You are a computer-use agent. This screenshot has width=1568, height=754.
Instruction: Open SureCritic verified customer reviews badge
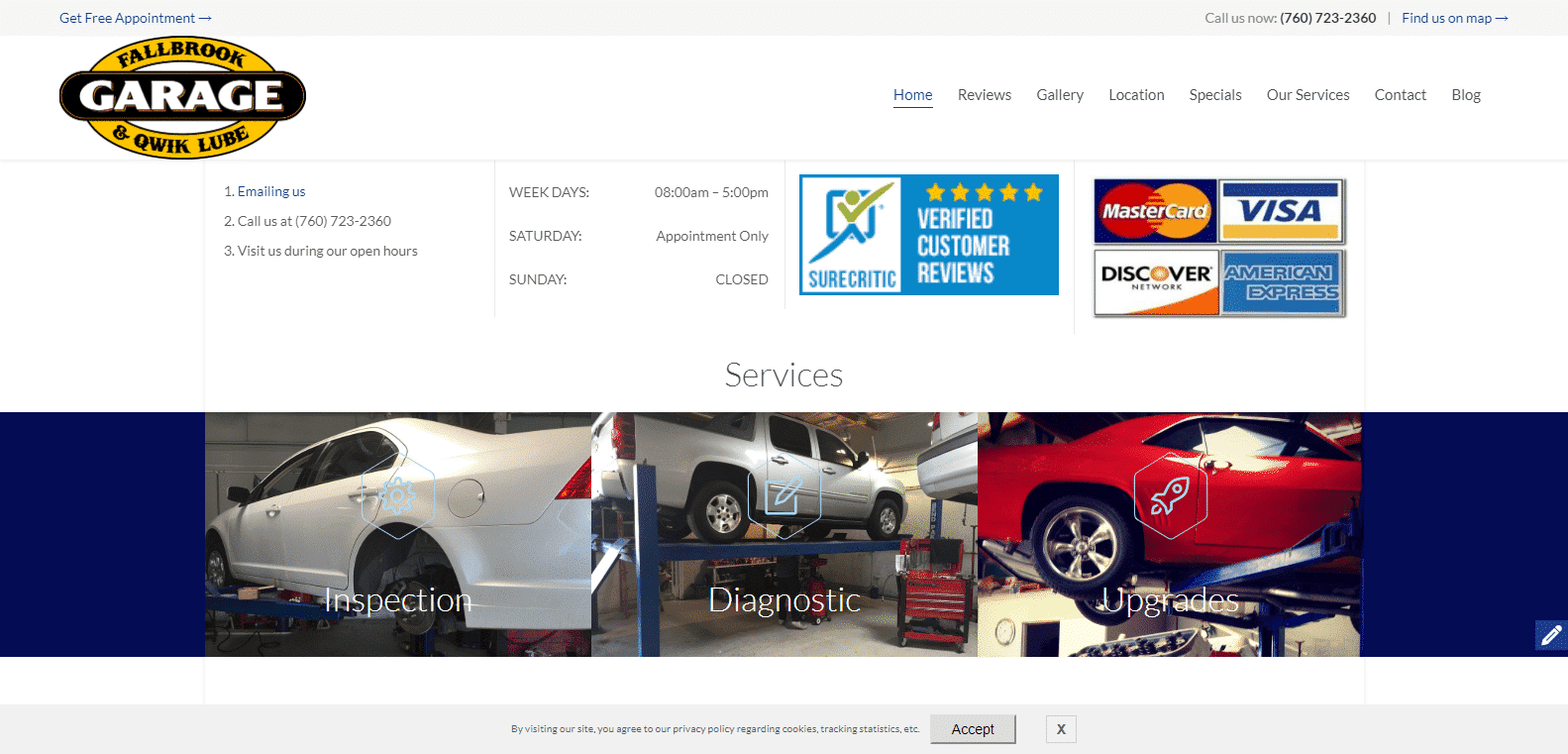[928, 235]
